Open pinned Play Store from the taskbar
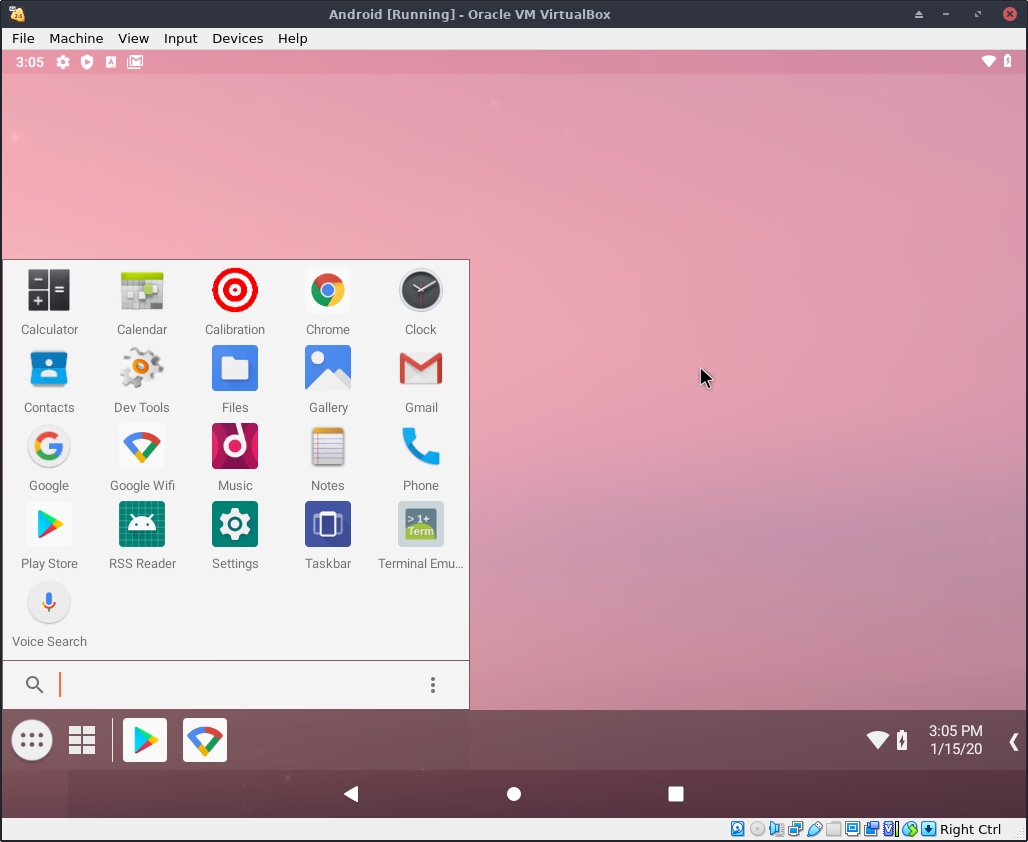This screenshot has width=1028, height=842. pos(145,740)
